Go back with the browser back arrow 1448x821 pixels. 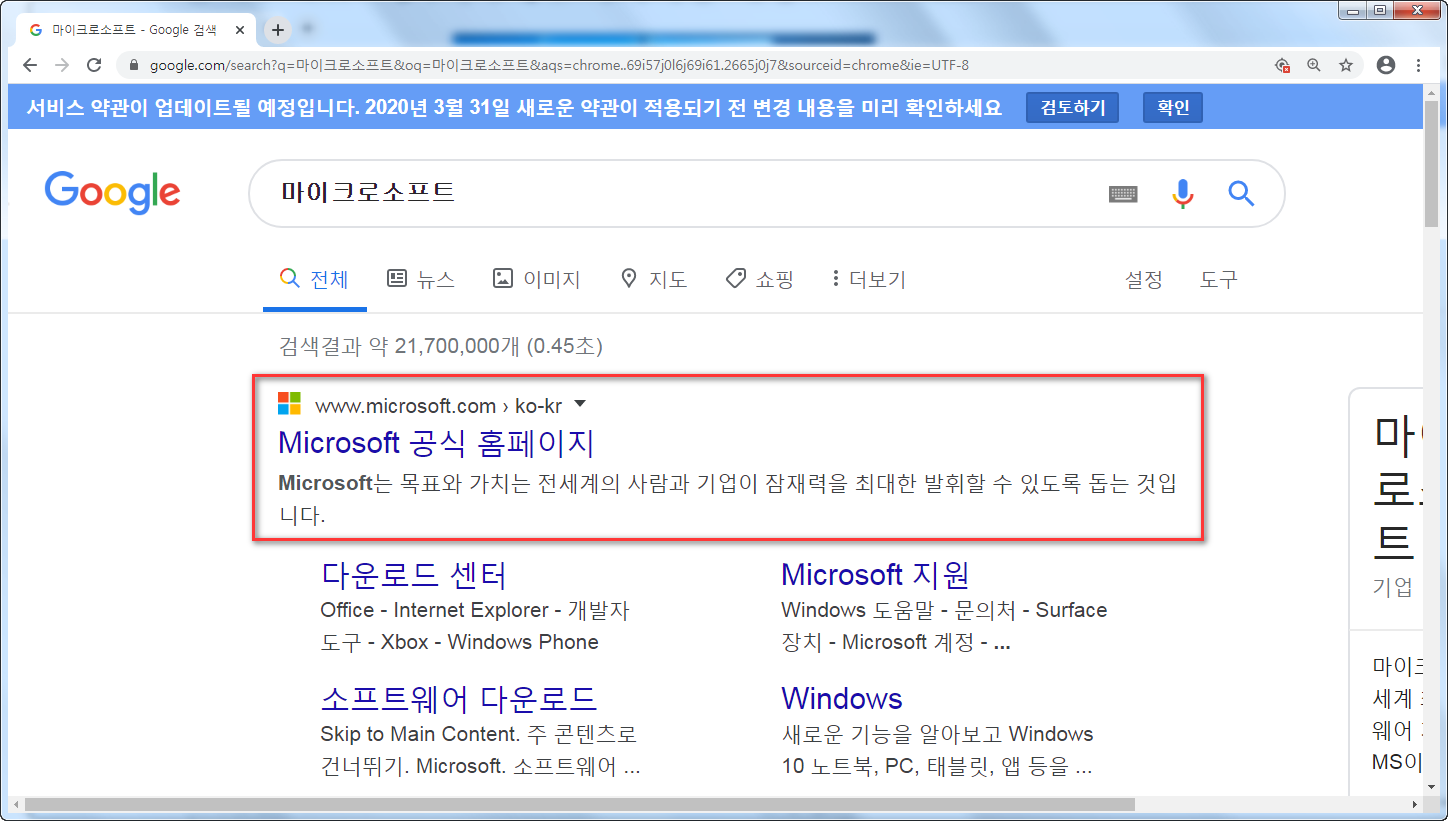pyautogui.click(x=30, y=65)
